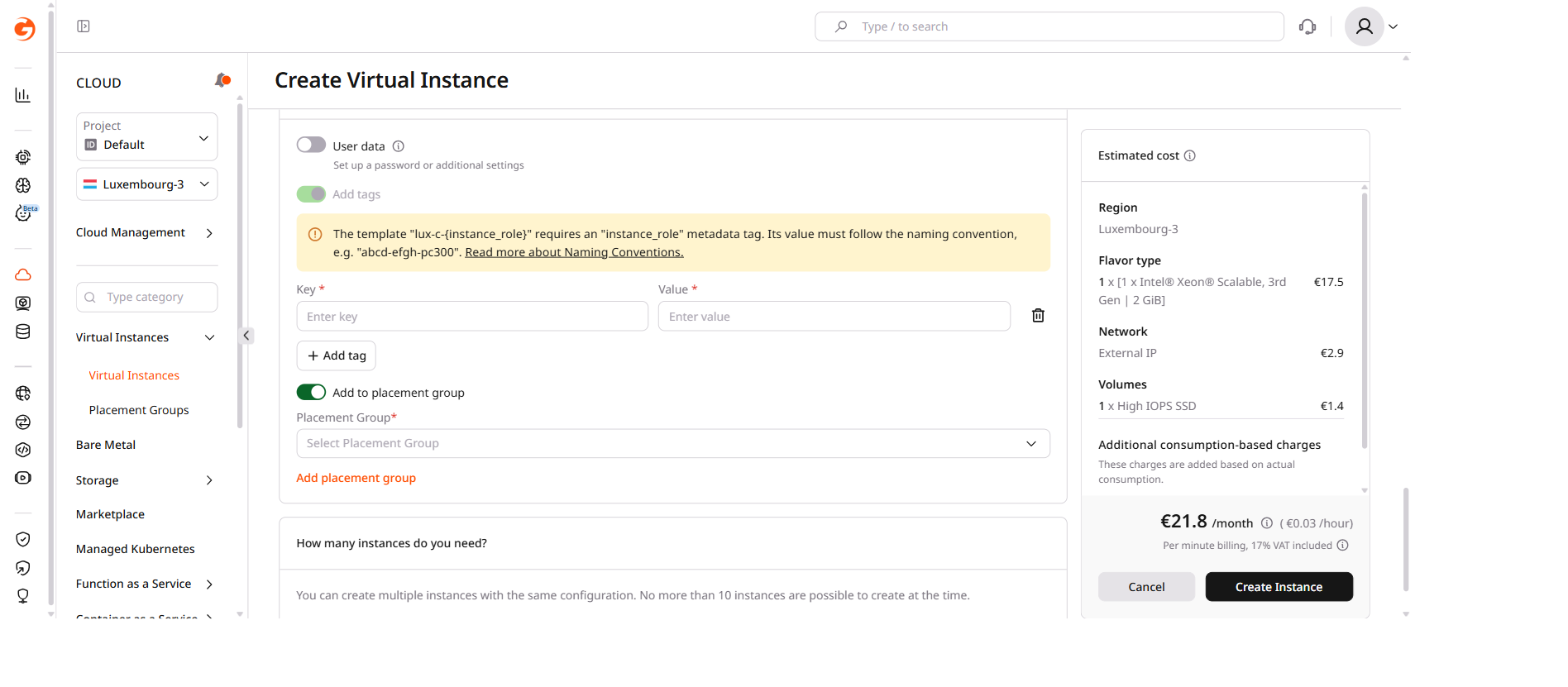The height and width of the screenshot is (687, 1568).
Task: Open the database storage icon in rail
Action: click(x=23, y=332)
